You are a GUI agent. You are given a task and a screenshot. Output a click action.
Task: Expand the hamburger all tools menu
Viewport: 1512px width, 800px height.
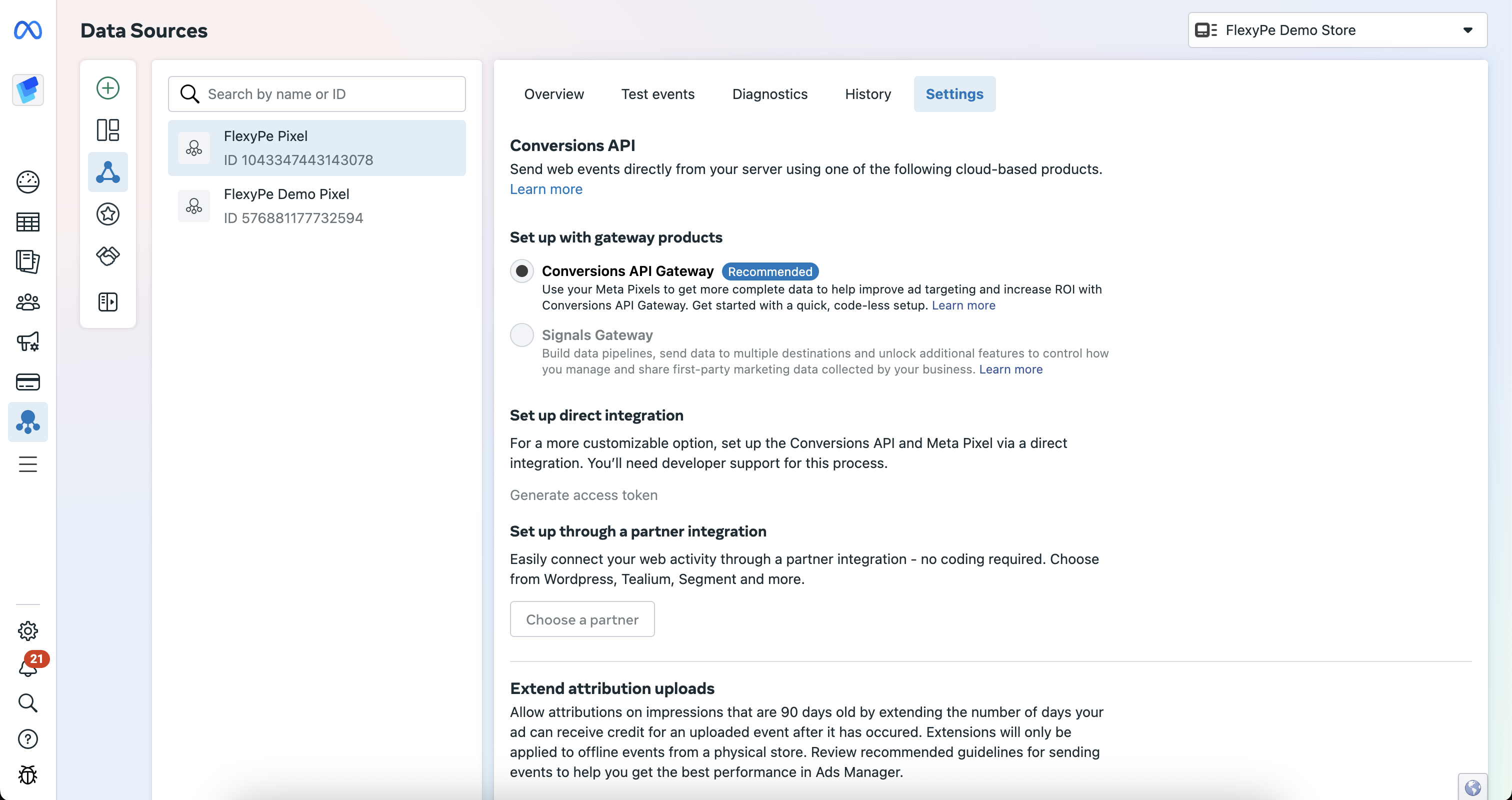point(27,464)
